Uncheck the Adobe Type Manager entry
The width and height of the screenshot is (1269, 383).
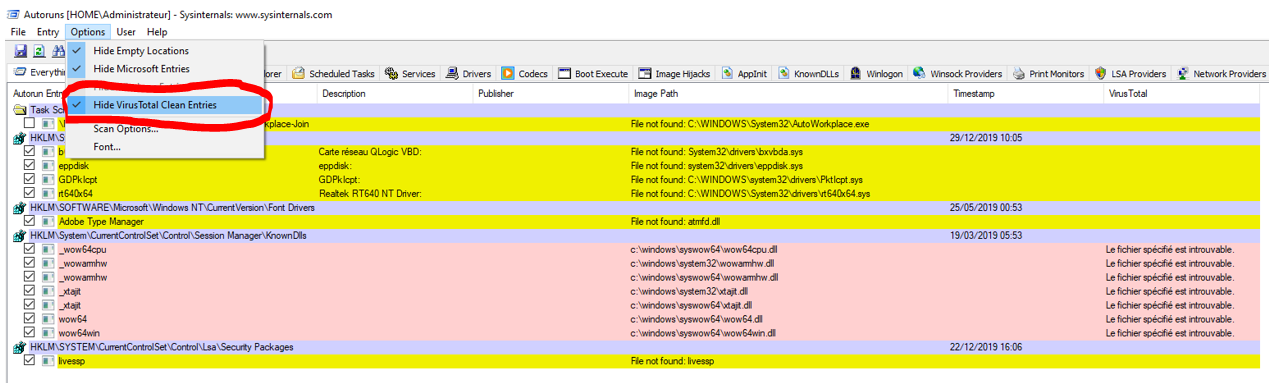[30, 221]
